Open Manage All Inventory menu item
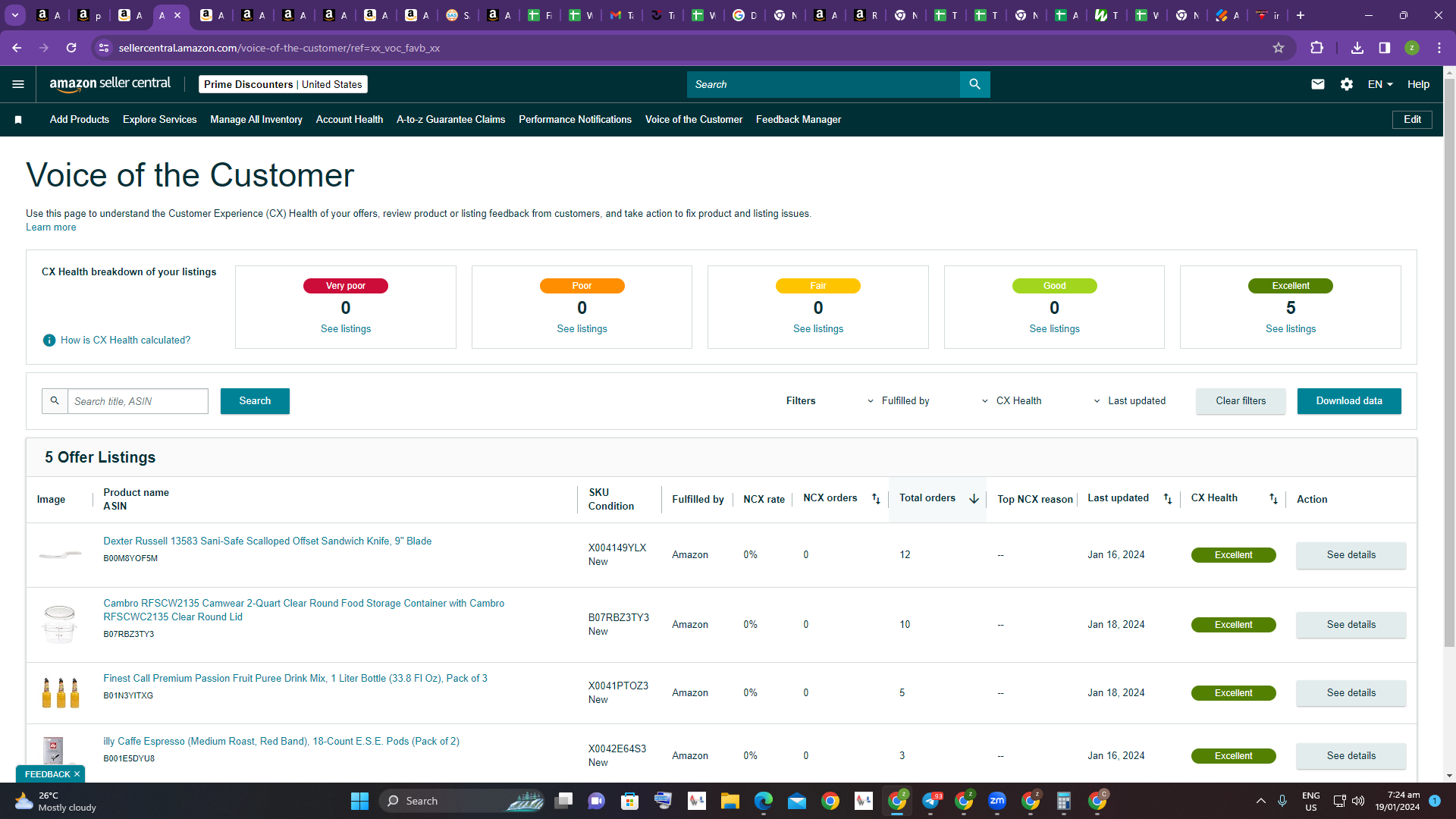The image size is (1456, 819). click(256, 120)
